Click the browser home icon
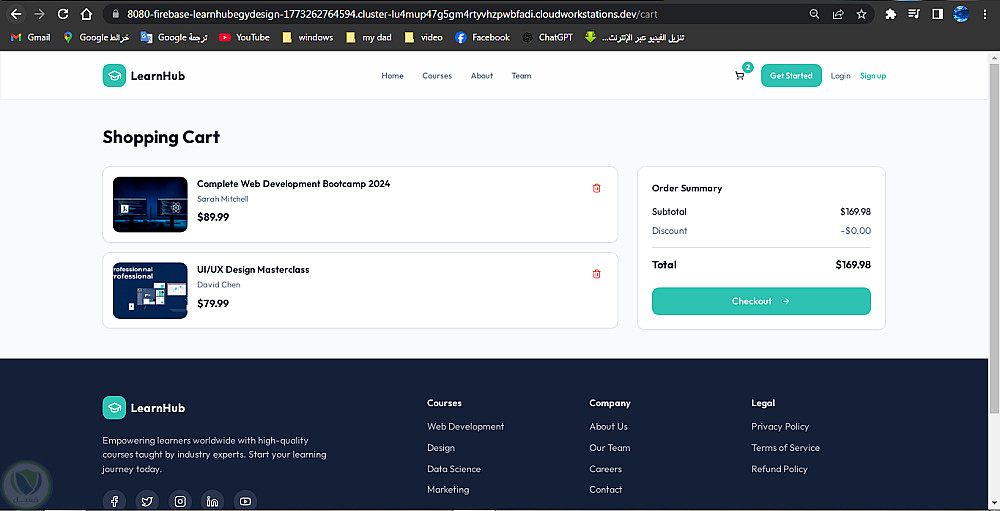The image size is (1000, 511). coord(87,13)
